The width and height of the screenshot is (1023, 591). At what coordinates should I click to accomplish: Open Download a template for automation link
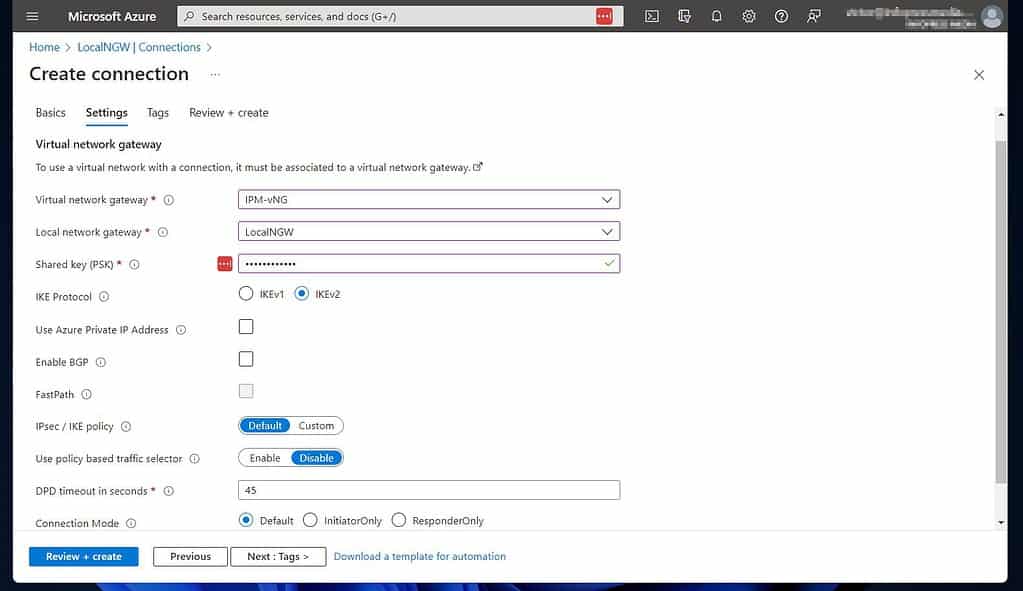click(x=420, y=556)
